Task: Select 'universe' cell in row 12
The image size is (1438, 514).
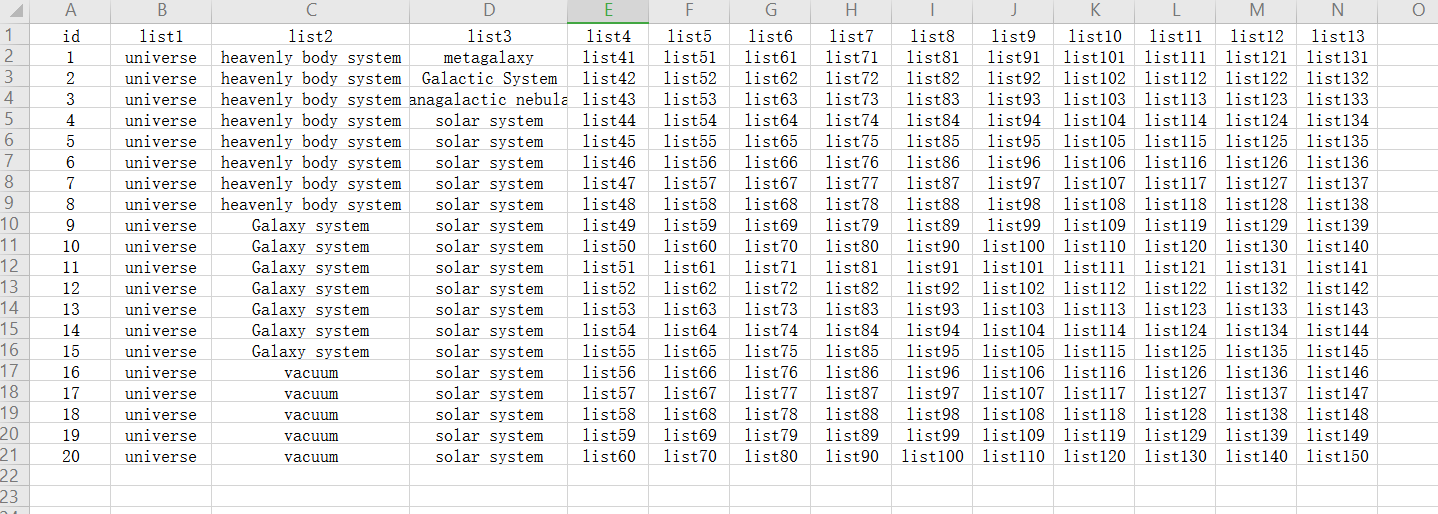Action: [x=161, y=267]
